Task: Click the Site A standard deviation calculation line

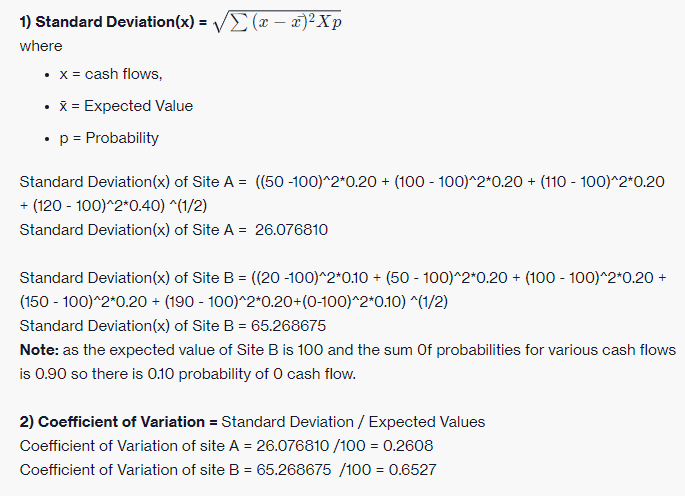Action: coord(342,181)
